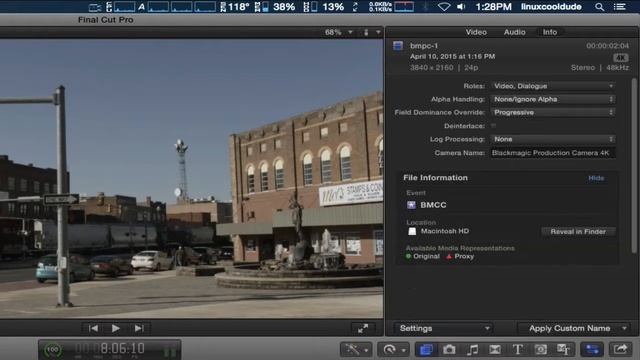Enable the Deinterlace checkbox
This screenshot has width=640, height=360.
(494, 126)
